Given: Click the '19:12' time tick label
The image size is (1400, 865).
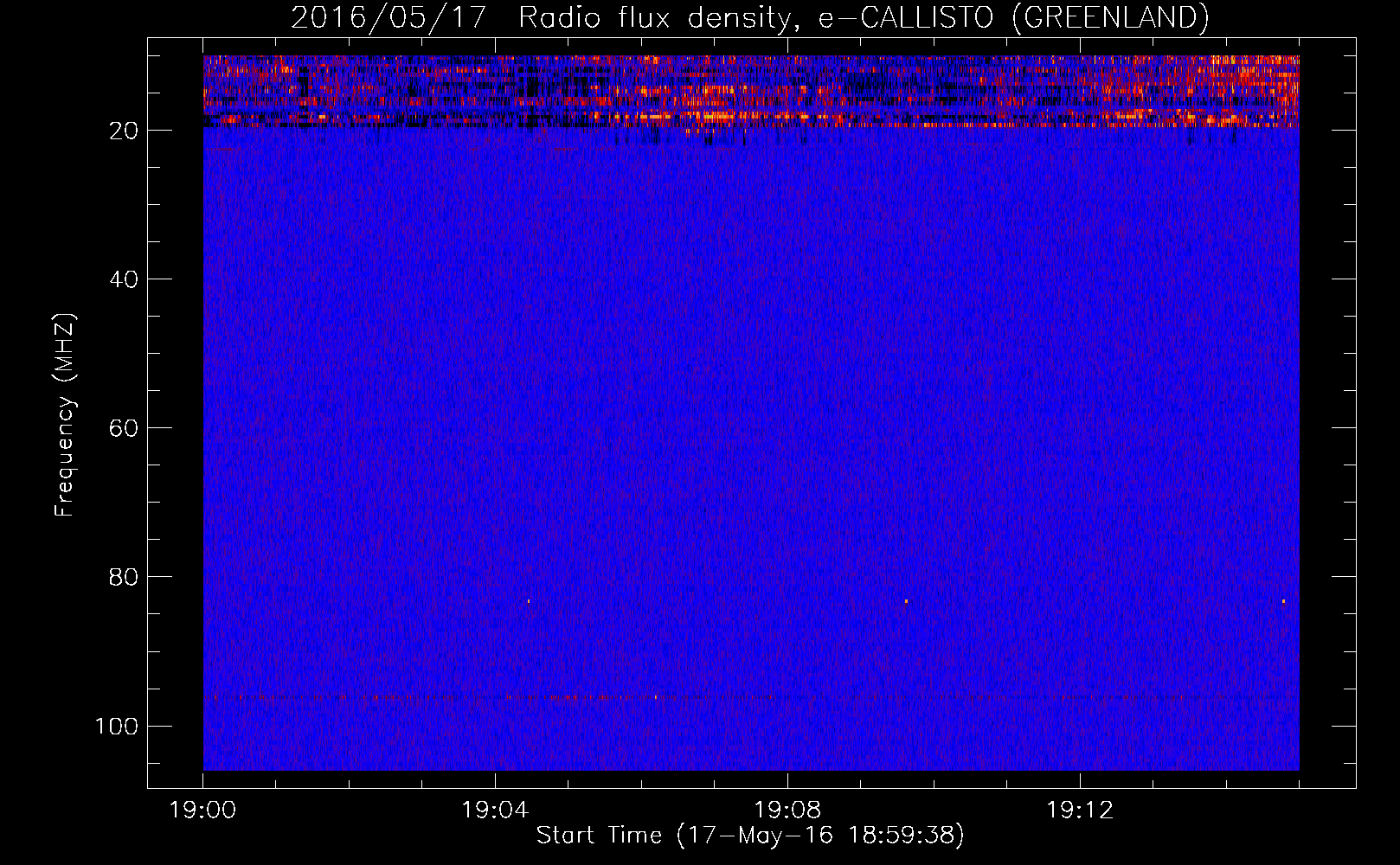Looking at the screenshot, I should [1080, 811].
